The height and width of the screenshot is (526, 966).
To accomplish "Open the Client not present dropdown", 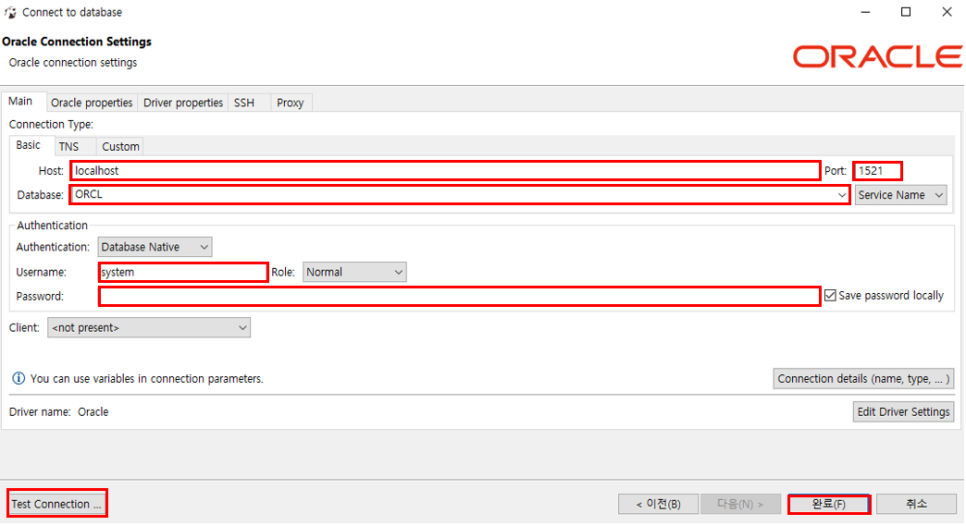I will (x=149, y=328).
